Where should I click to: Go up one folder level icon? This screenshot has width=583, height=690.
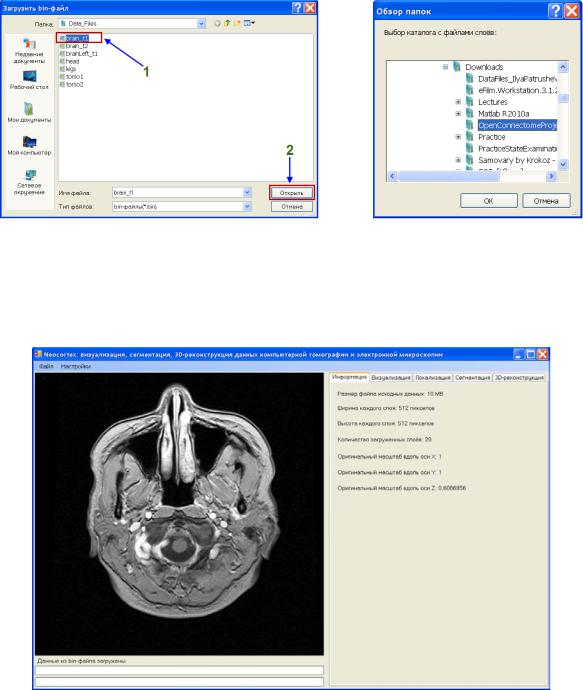pos(227,23)
